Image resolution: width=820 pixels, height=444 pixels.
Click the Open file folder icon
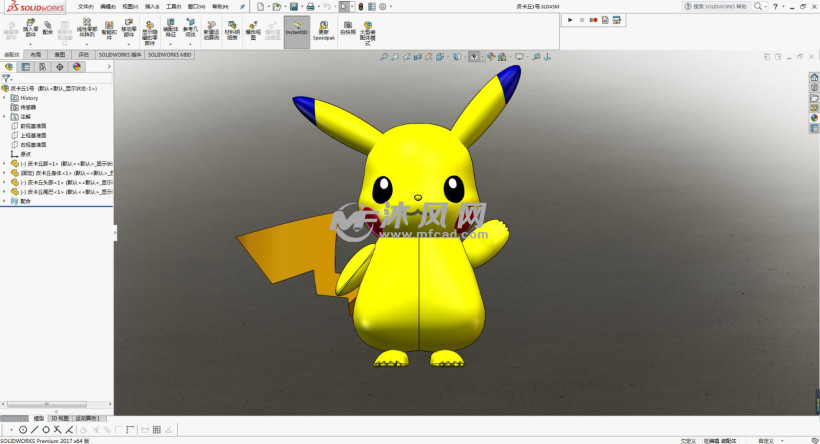click(277, 7)
